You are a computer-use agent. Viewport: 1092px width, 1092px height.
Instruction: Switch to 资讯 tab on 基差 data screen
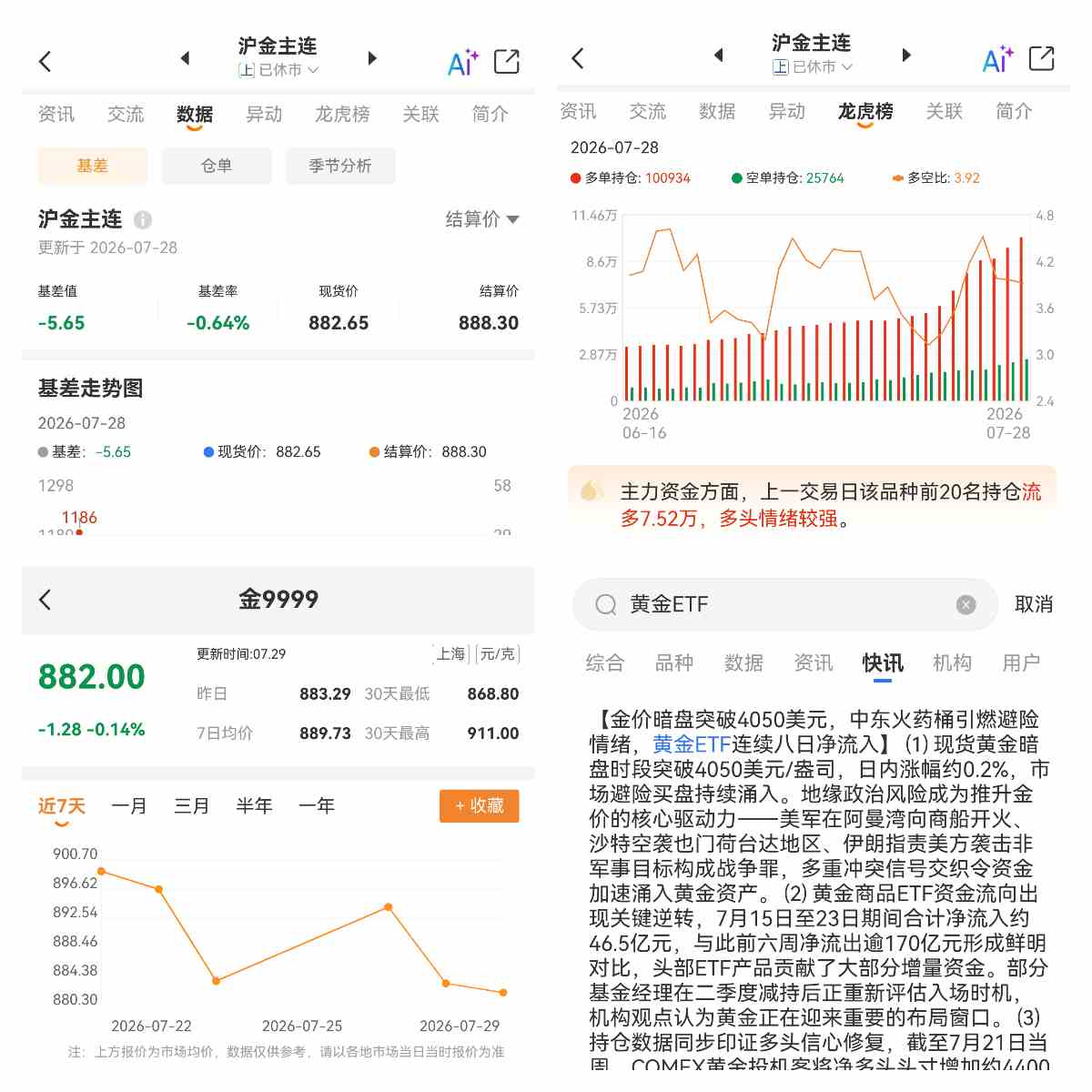[x=56, y=115]
